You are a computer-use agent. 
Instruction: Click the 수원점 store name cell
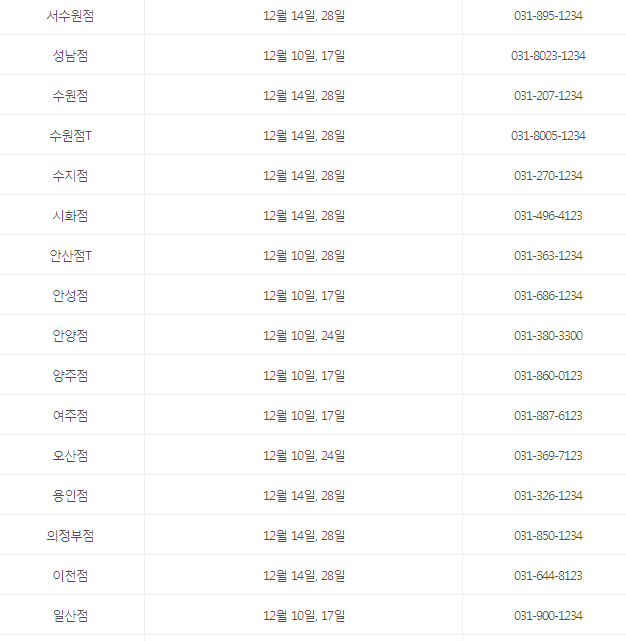[72, 96]
